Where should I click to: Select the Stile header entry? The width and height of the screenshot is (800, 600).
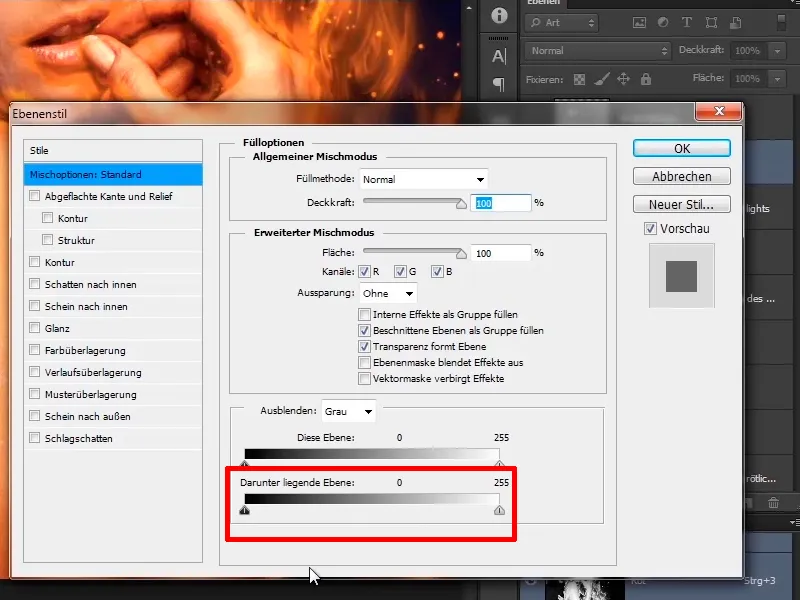[113, 151]
